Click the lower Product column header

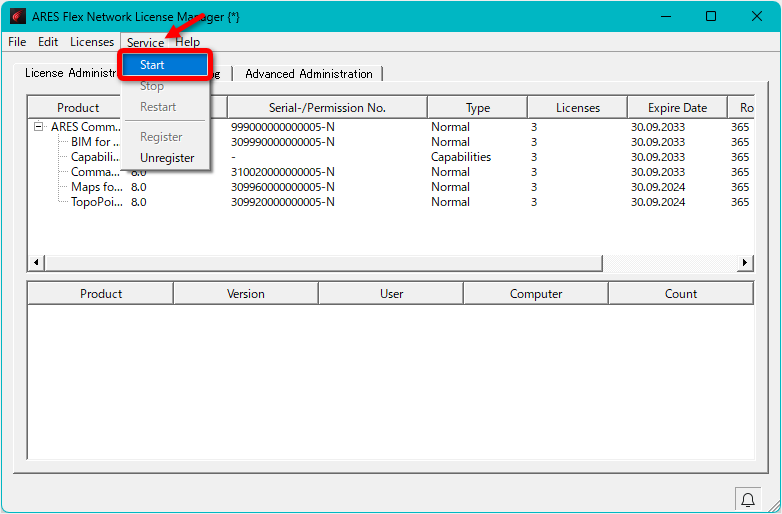[x=101, y=294]
